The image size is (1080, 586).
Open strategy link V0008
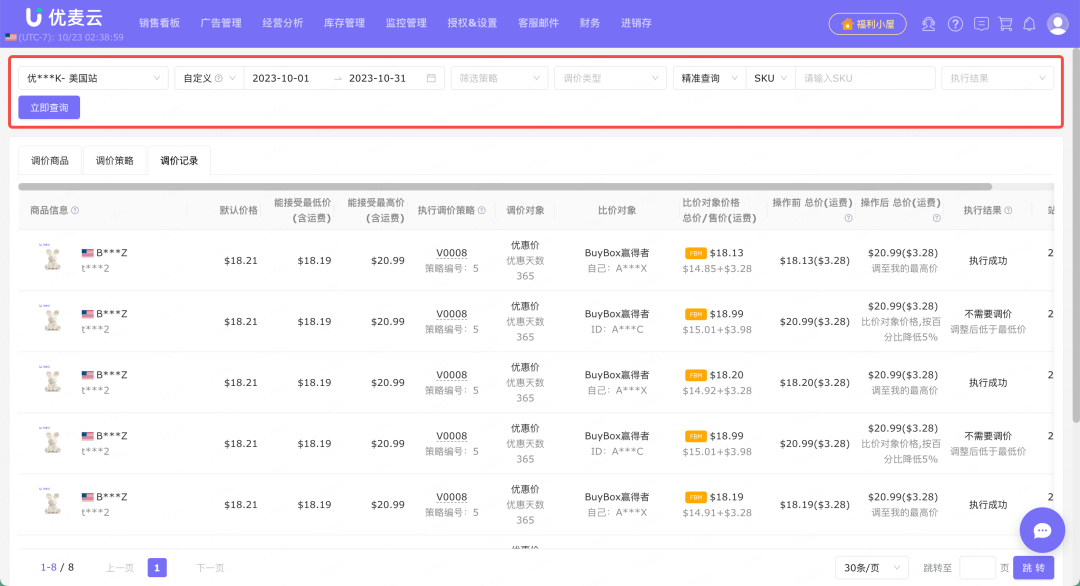450,250
